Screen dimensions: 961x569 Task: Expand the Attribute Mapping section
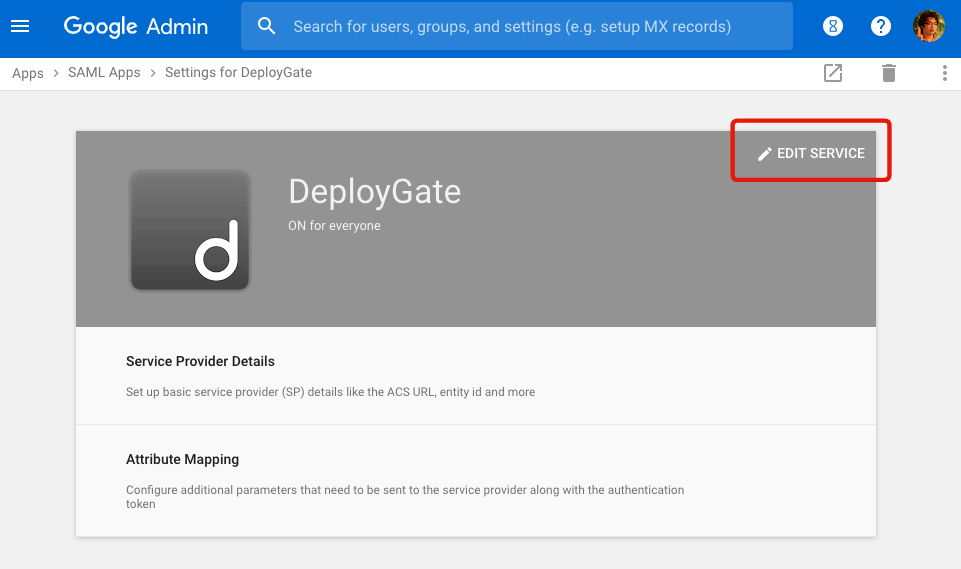476,481
